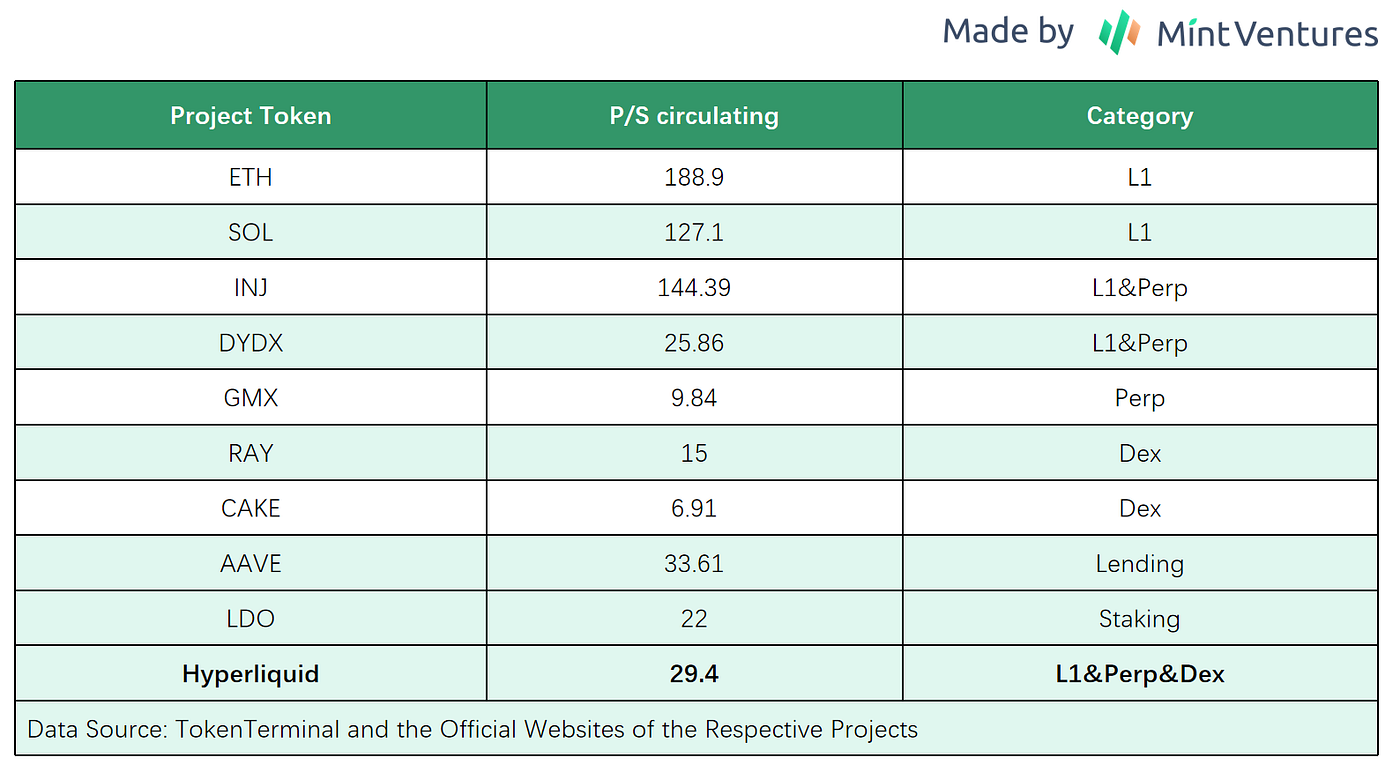
Task: Select the "P/S circulating" column header
Action: pyautogui.click(x=695, y=116)
